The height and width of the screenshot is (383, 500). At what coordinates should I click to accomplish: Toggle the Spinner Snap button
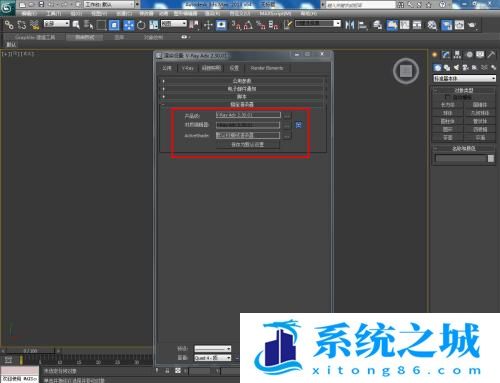[273, 25]
